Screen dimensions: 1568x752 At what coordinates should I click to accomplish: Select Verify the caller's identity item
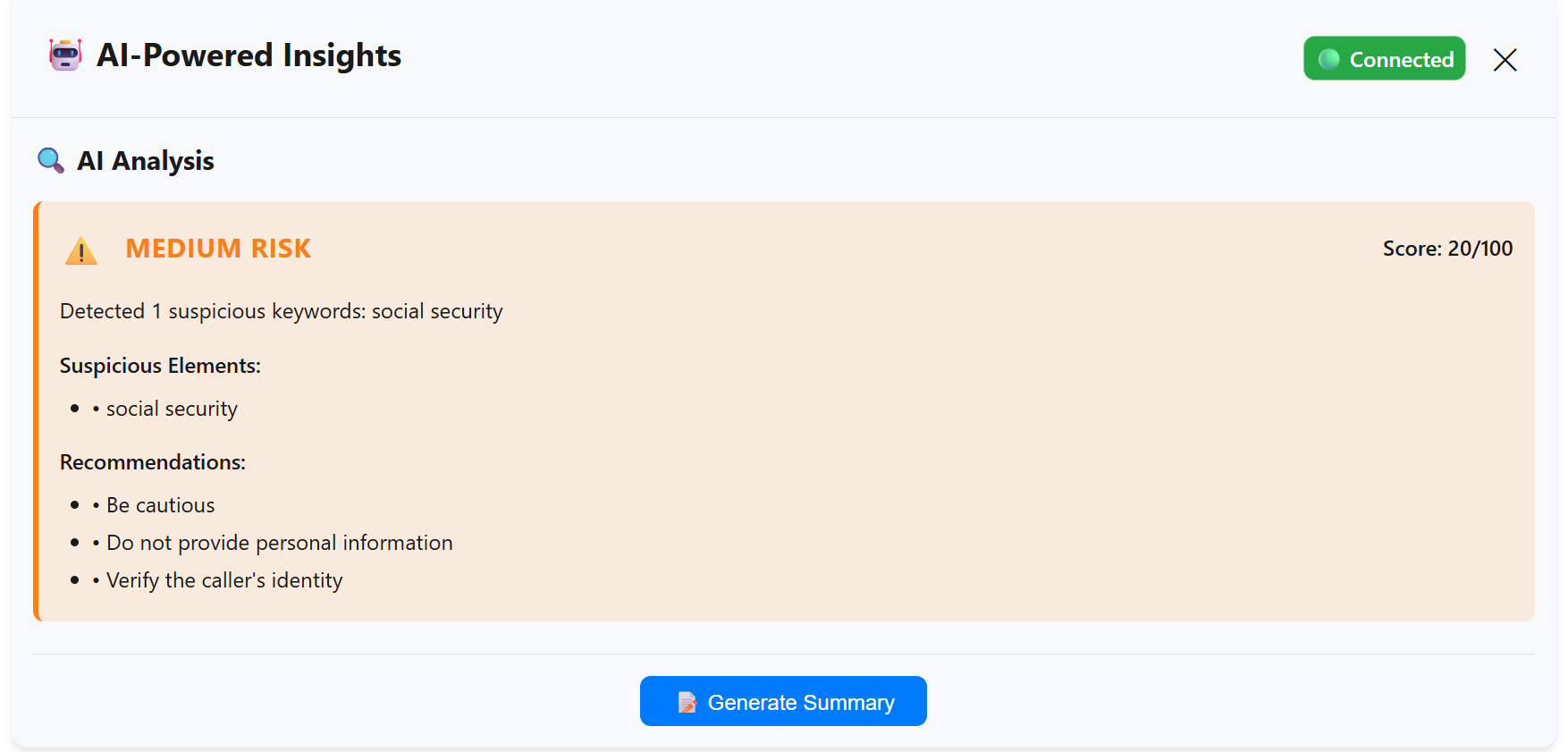pos(224,580)
